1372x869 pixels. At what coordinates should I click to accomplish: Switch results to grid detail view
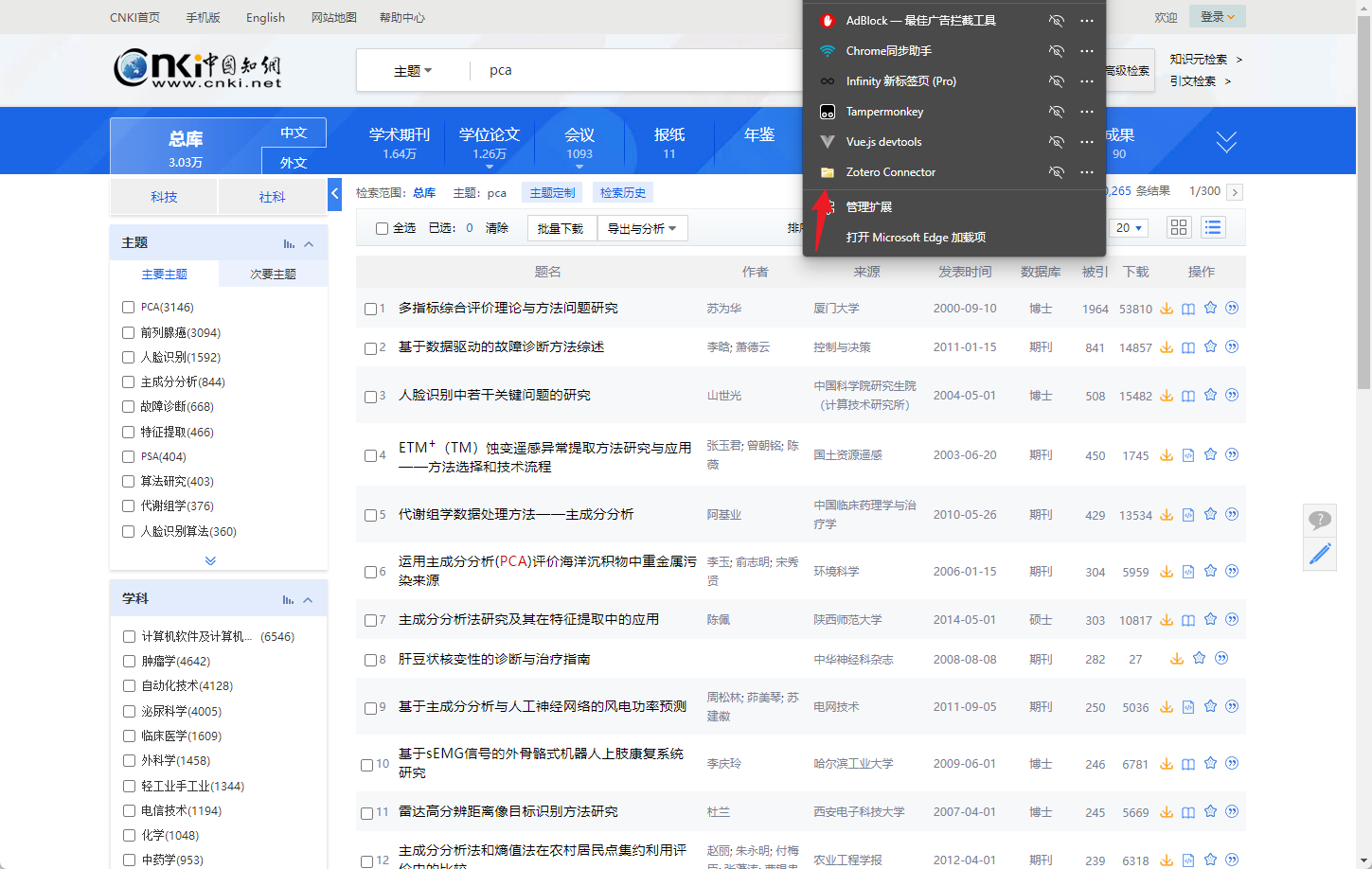[1179, 227]
